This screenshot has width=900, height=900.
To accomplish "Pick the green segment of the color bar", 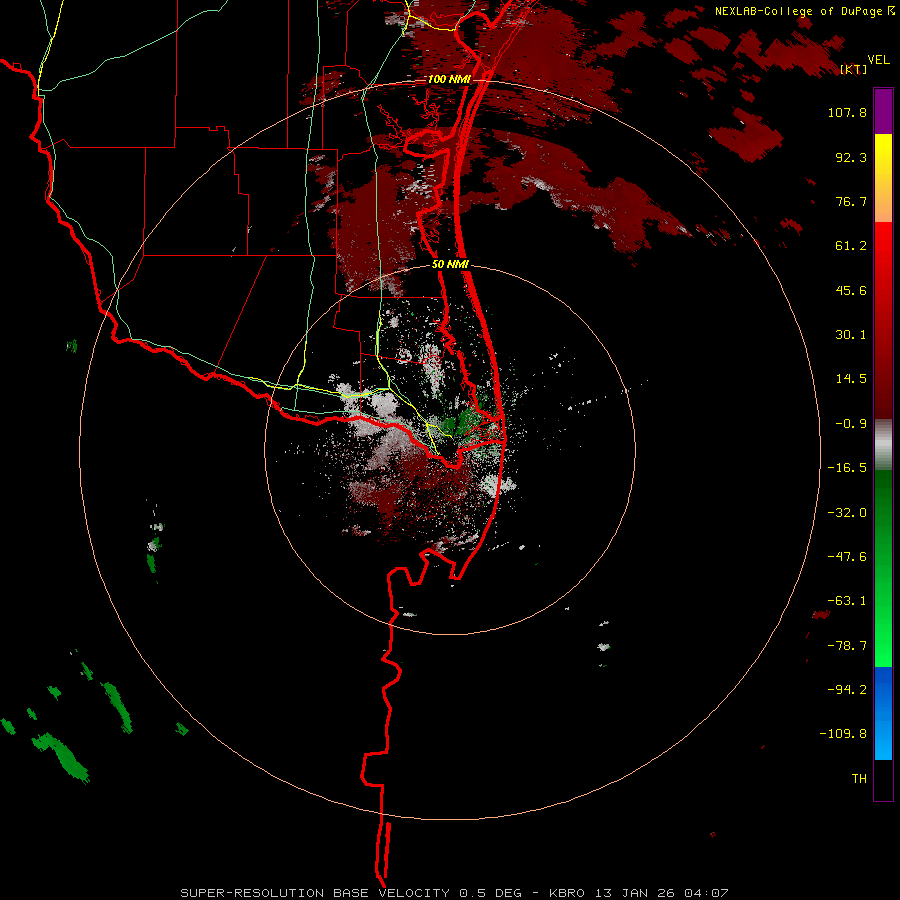I will pos(883,568).
